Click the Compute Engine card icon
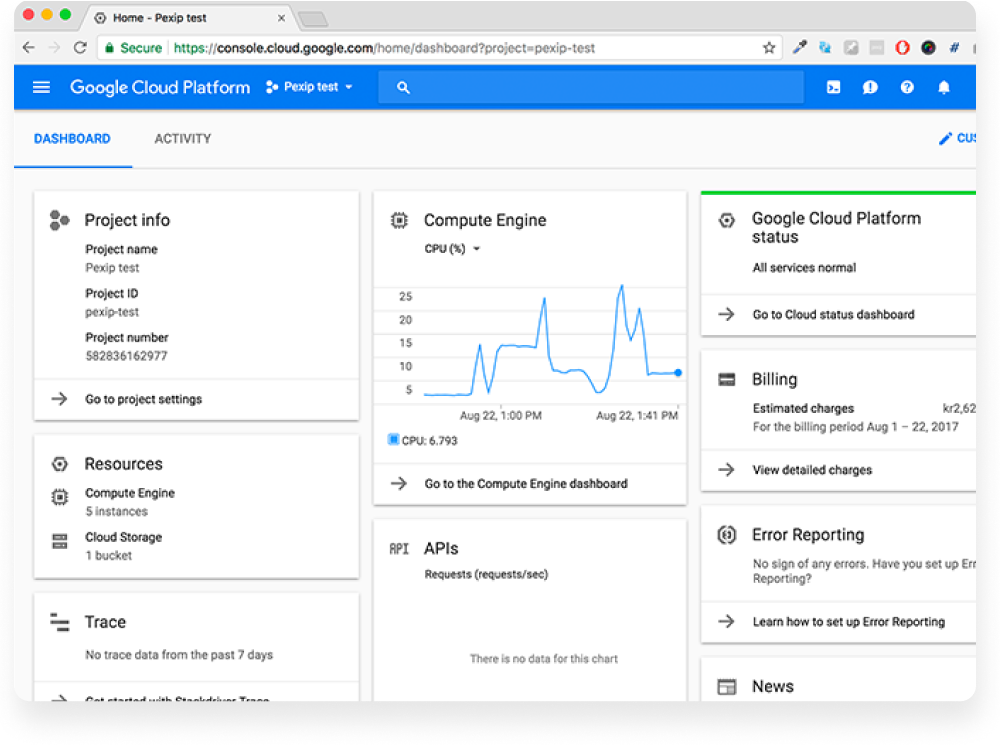 pyautogui.click(x=401, y=220)
